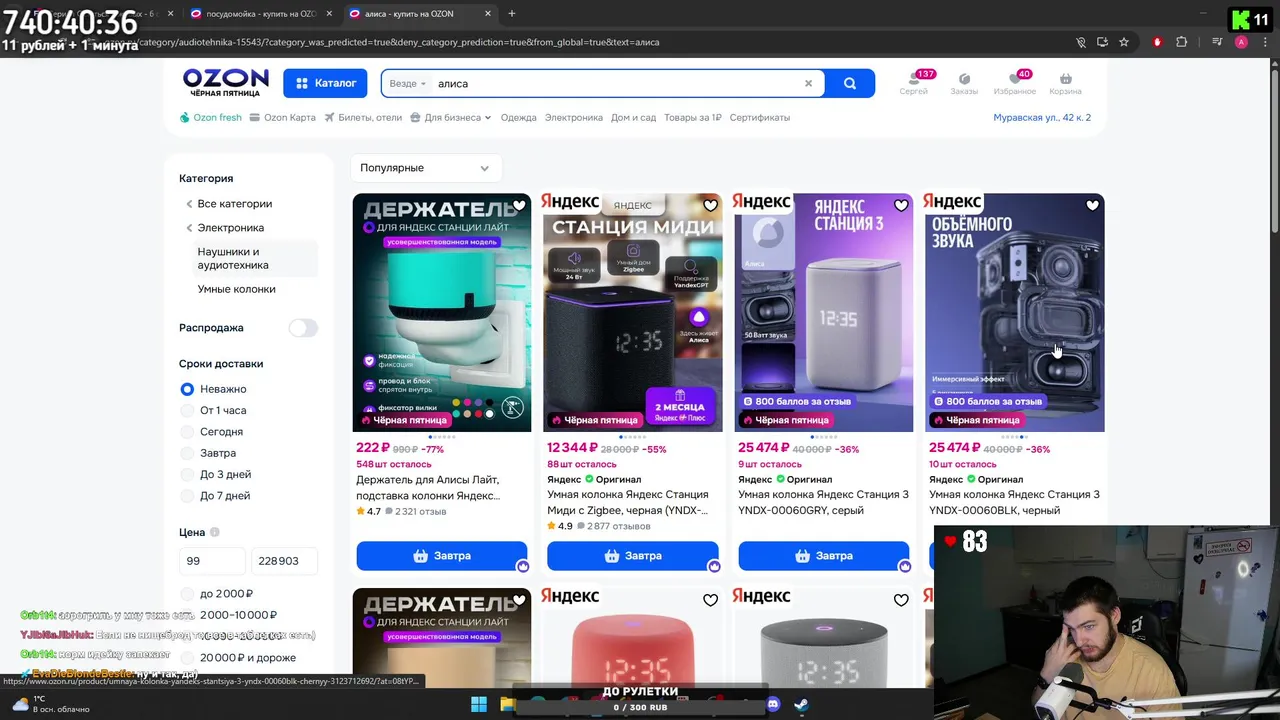
Task: Change delivery address Муравская ул., 42 к. 2
Action: click(x=1042, y=118)
